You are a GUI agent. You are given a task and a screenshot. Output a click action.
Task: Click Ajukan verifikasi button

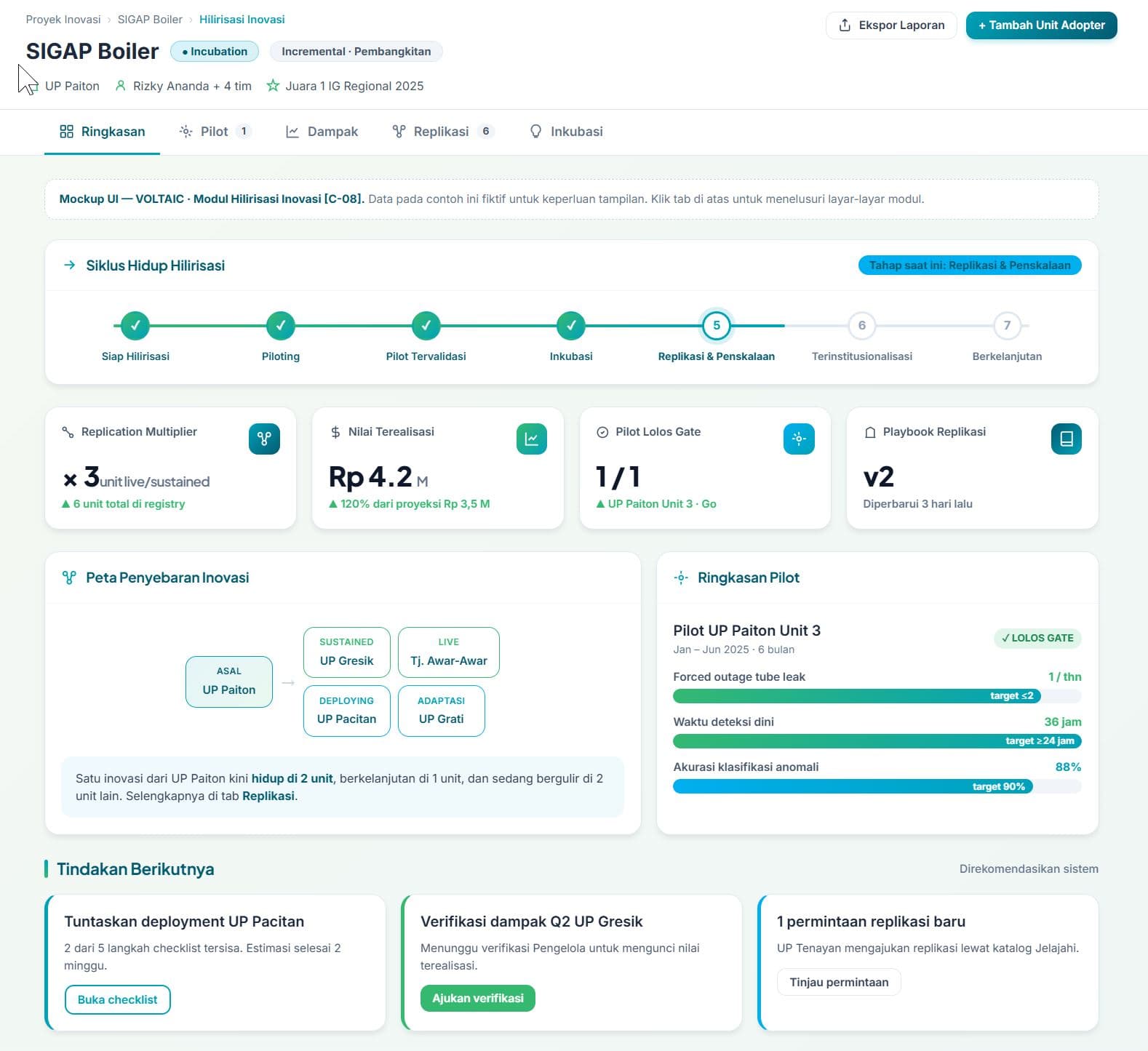coord(477,999)
